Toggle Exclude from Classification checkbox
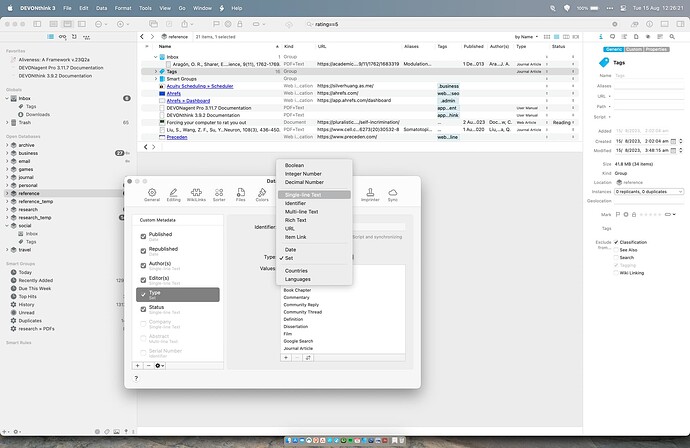Screen dimensions: 690x448 click(616, 242)
